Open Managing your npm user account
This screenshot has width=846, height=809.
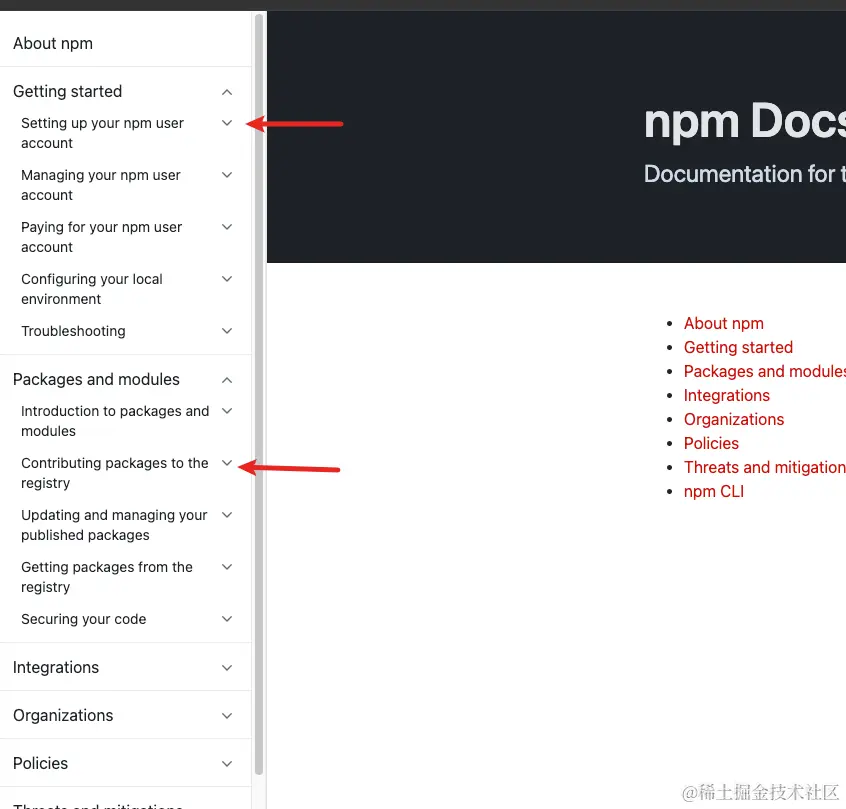point(101,185)
